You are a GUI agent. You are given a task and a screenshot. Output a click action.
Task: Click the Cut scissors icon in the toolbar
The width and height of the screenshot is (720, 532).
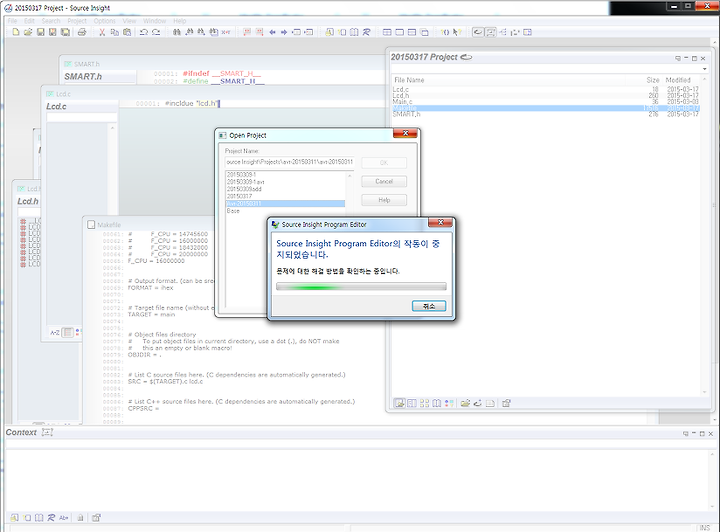click(102, 32)
